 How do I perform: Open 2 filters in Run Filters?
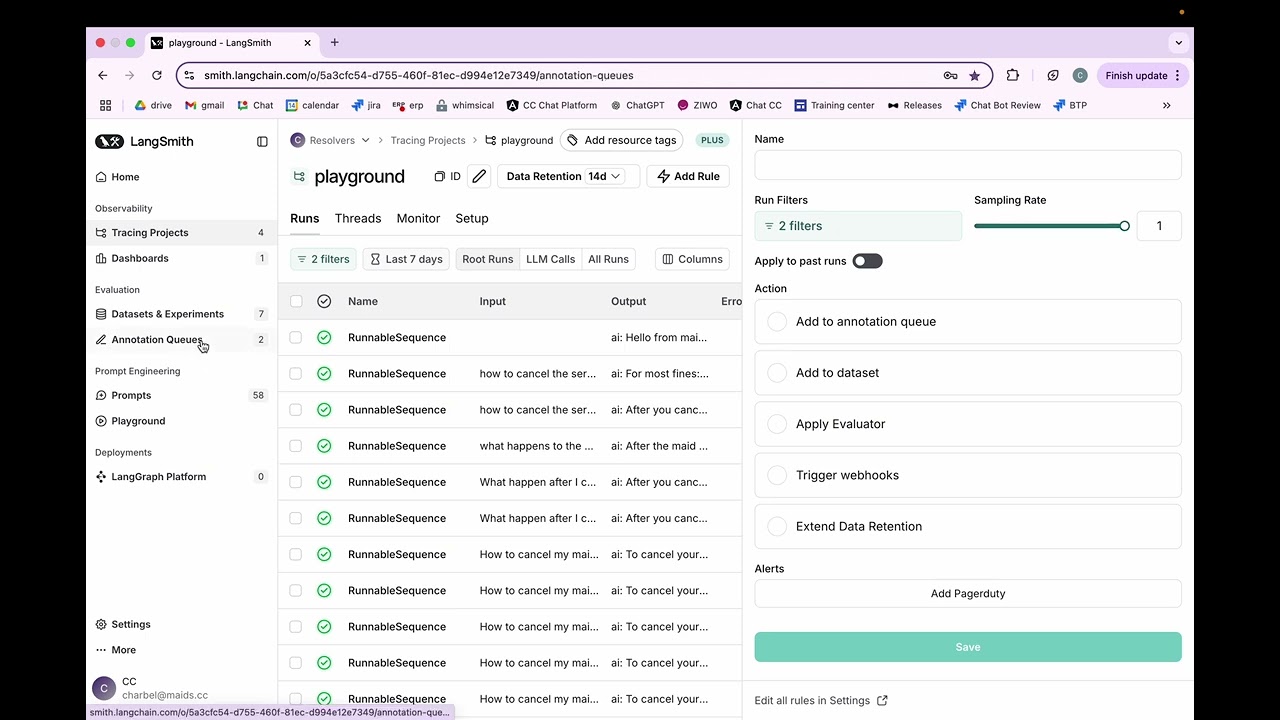pos(858,226)
